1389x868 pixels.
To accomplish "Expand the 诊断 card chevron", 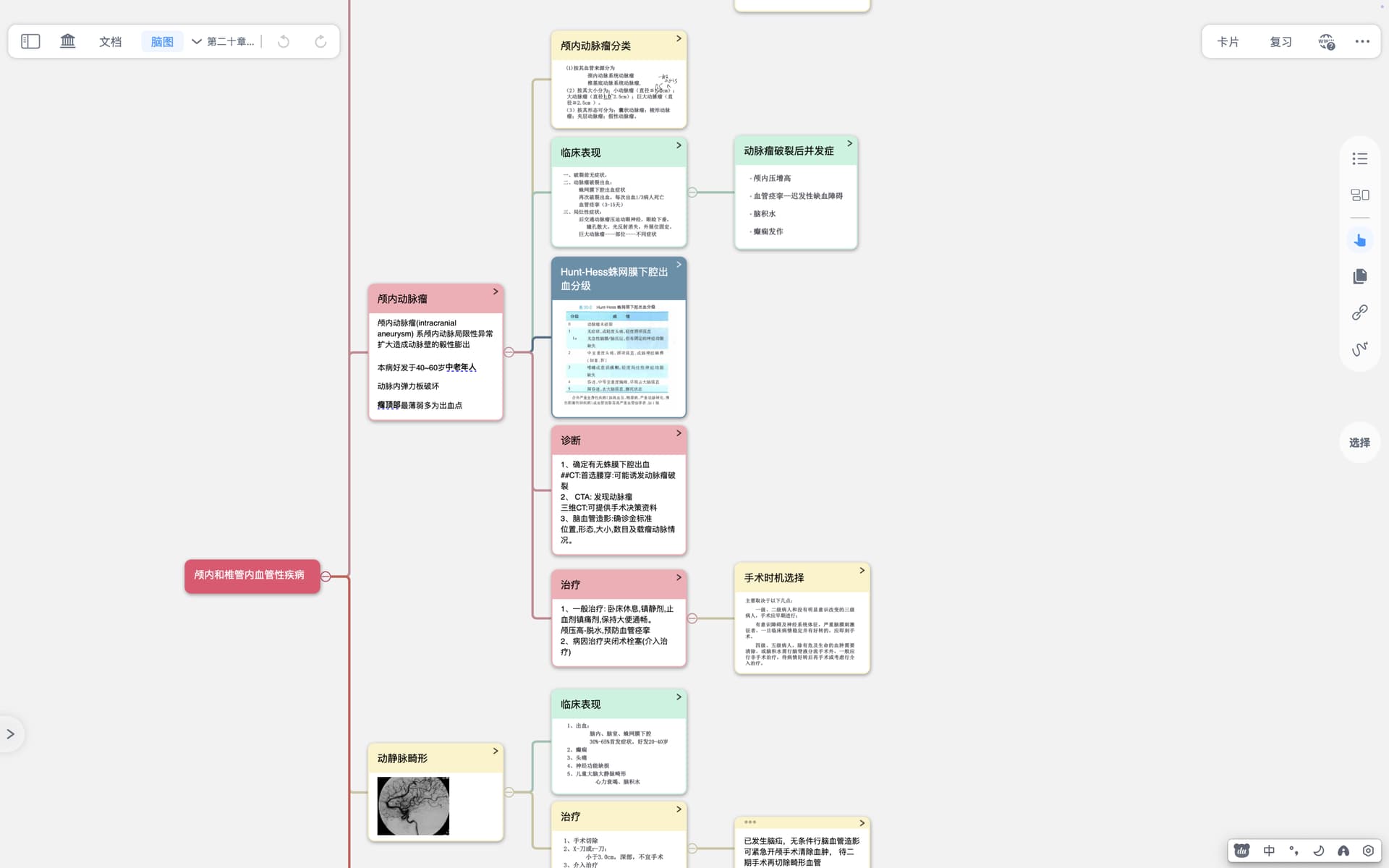I will [x=679, y=433].
